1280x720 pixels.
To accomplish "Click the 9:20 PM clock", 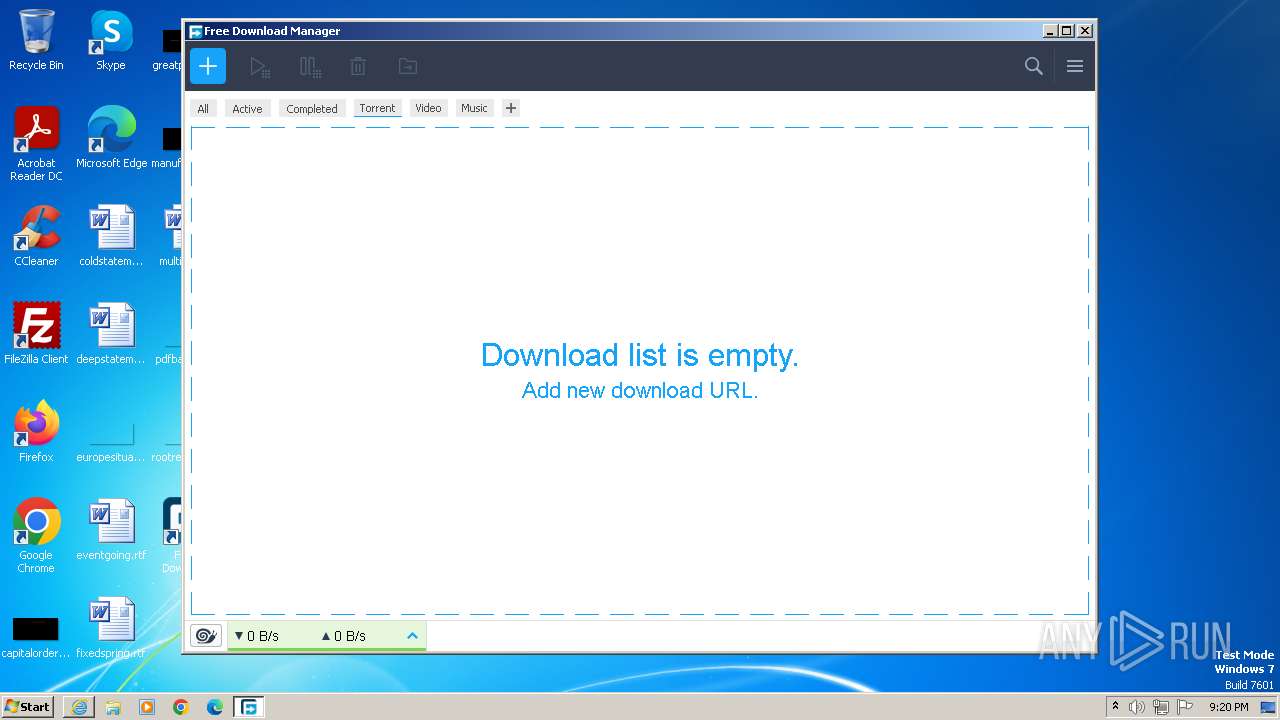I will tap(1229, 707).
